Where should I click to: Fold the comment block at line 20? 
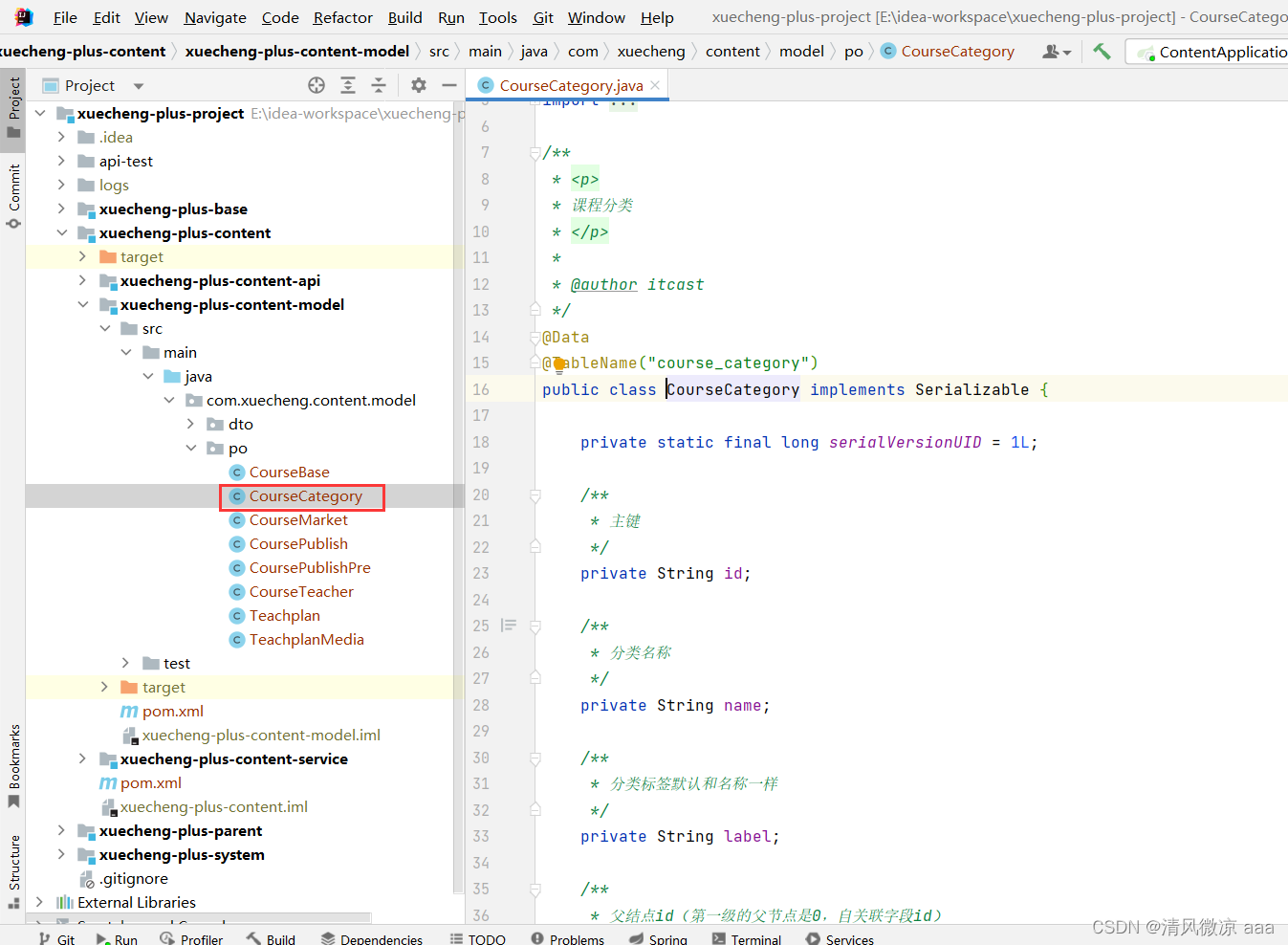tap(535, 495)
